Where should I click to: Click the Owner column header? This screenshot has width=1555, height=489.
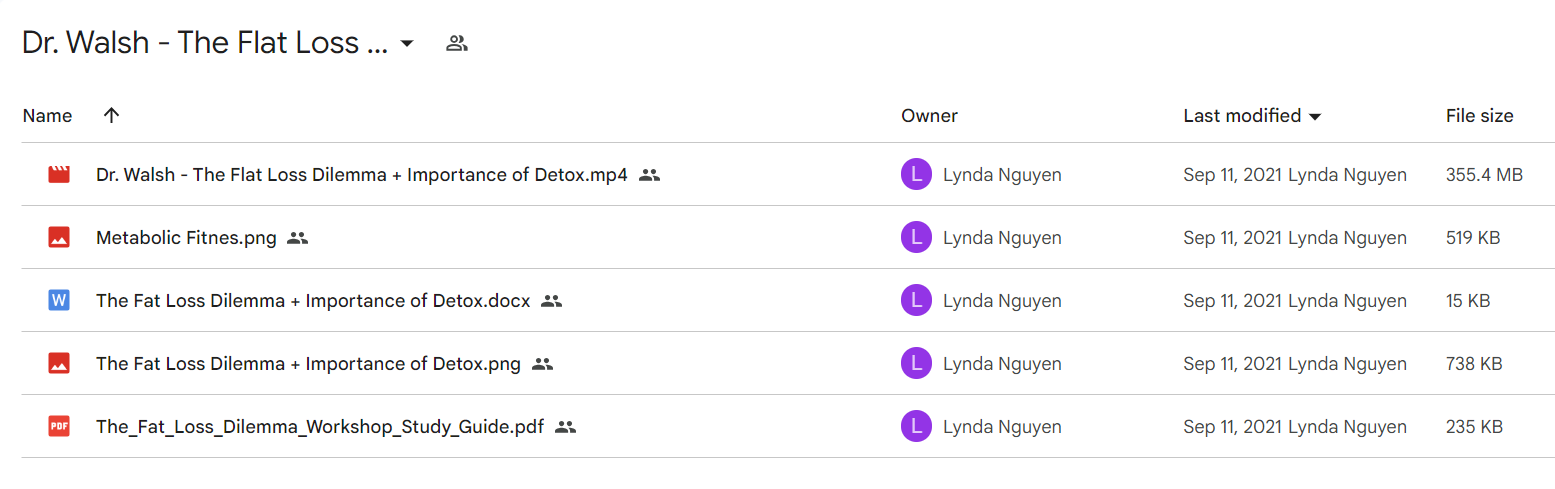(929, 116)
